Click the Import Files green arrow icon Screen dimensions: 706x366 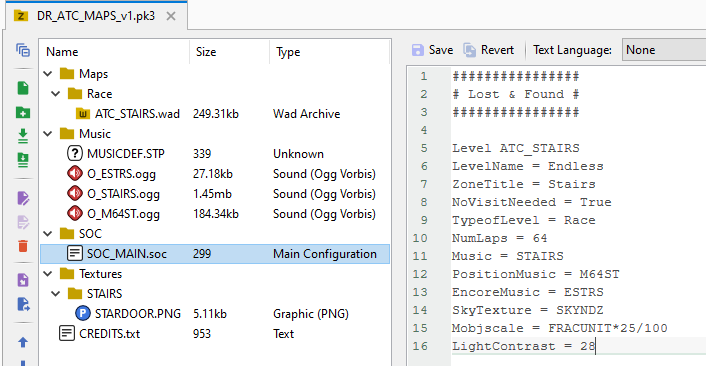(x=23, y=136)
